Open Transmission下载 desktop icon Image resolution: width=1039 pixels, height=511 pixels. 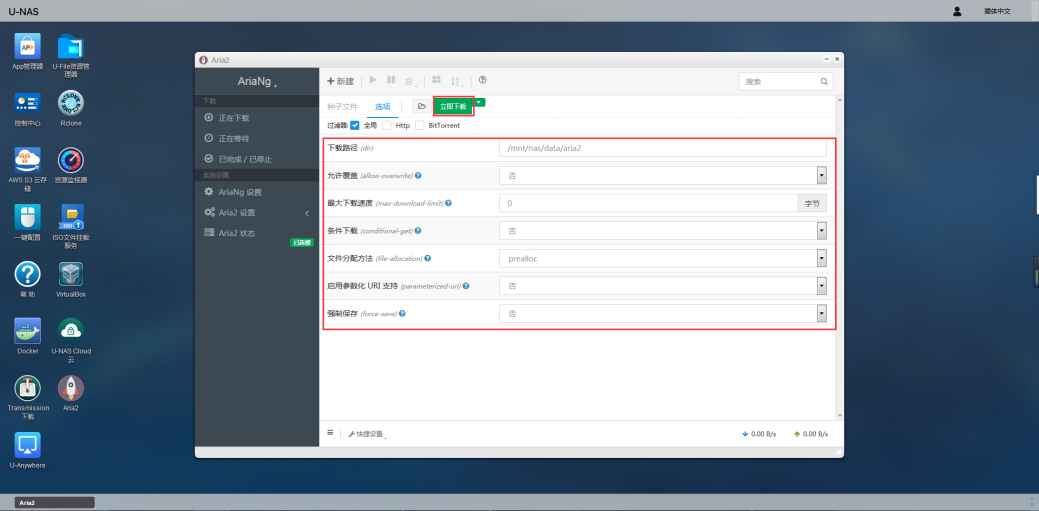[x=27, y=388]
